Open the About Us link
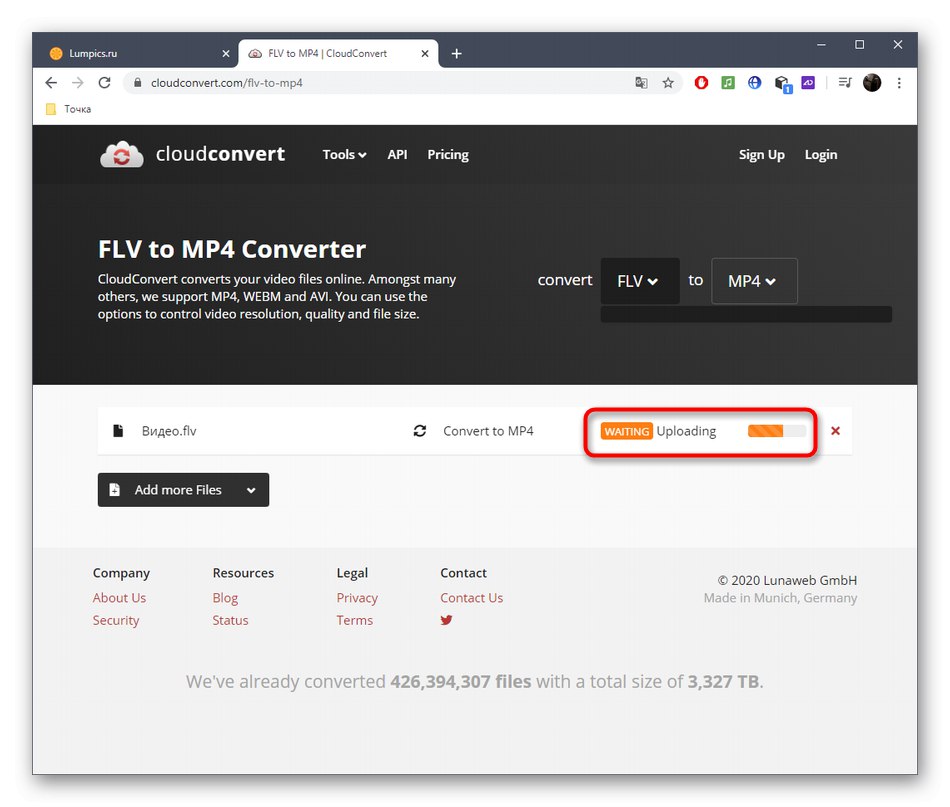The image size is (950, 807). tap(119, 597)
